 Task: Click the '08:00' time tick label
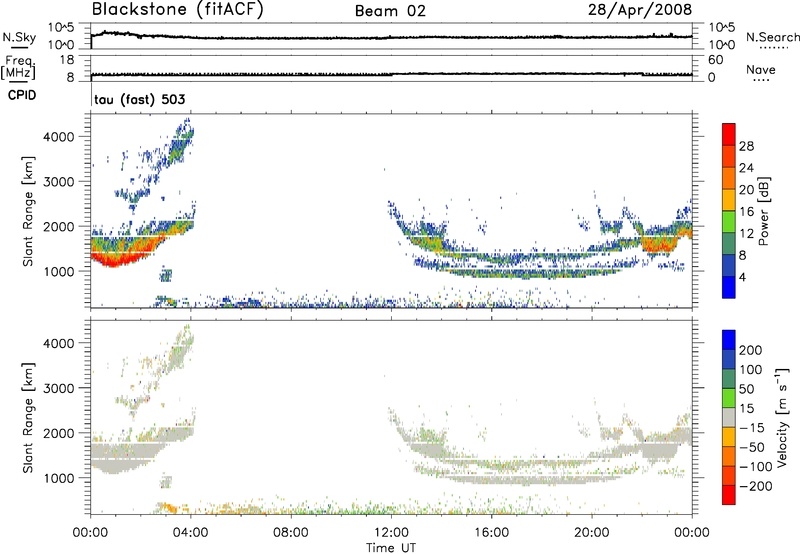click(290, 533)
